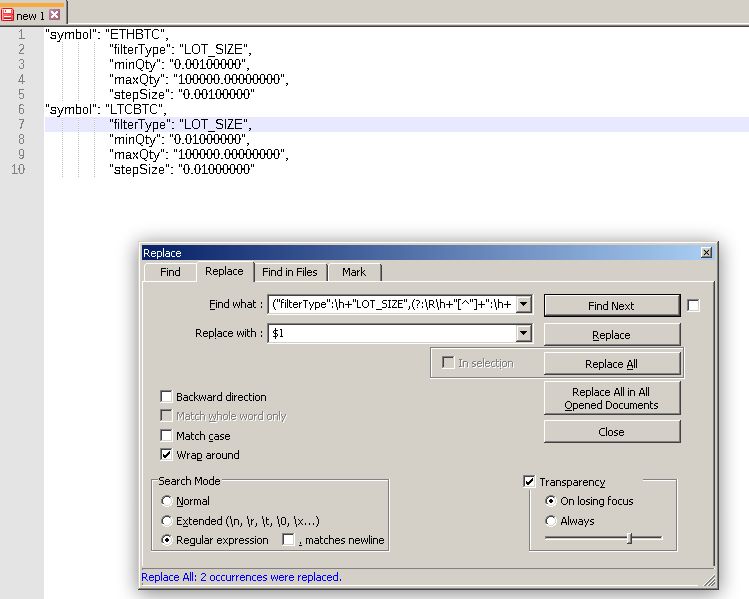Expand the 'Replace with' history dropdown
This screenshot has width=749, height=599.
524,333
